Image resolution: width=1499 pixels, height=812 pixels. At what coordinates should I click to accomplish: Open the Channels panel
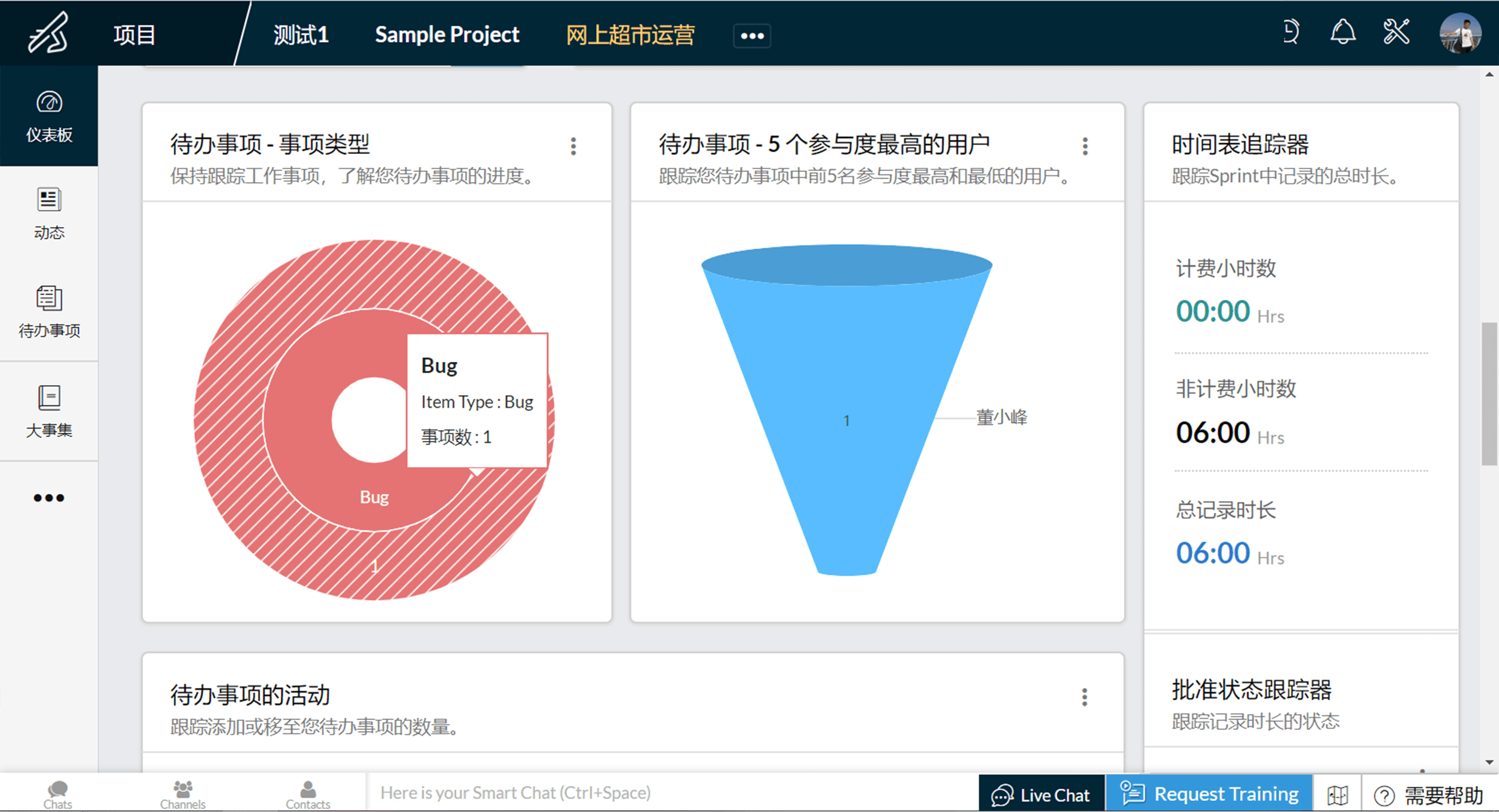click(x=183, y=794)
